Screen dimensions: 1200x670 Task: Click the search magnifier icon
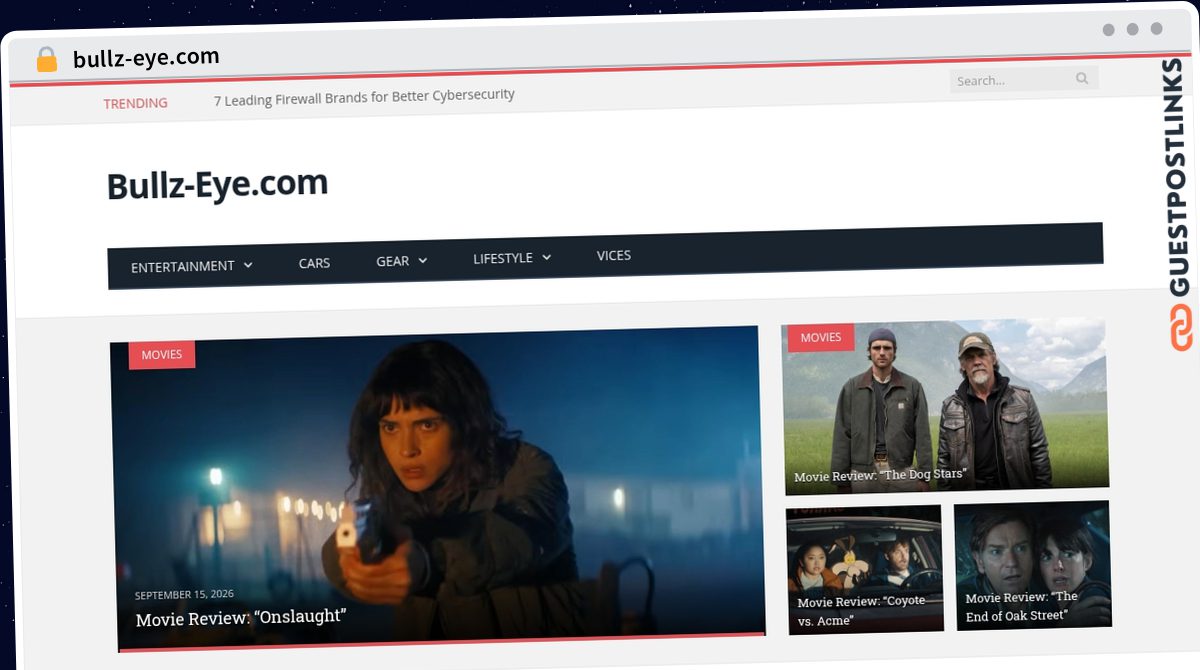[1082, 78]
